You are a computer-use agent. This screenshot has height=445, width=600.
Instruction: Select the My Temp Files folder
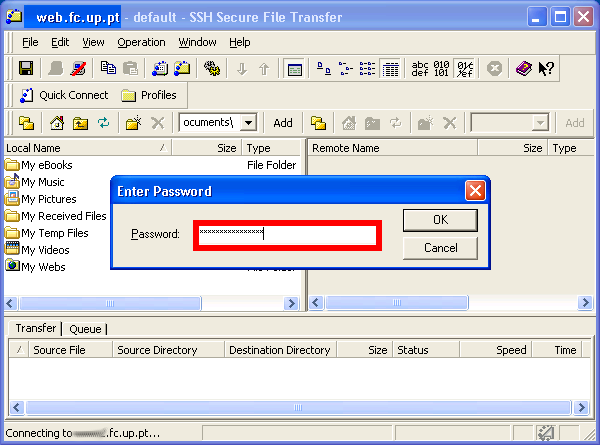[x=47, y=233]
